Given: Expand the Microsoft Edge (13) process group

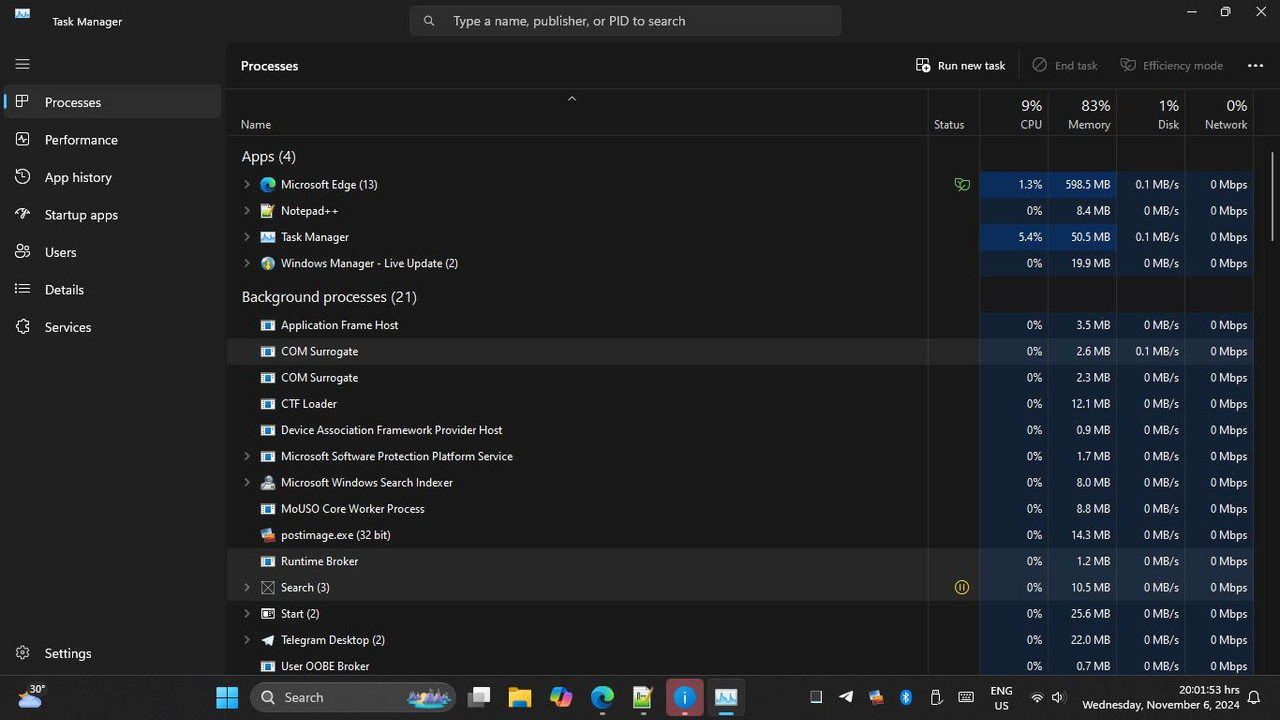Looking at the screenshot, I should tap(247, 185).
